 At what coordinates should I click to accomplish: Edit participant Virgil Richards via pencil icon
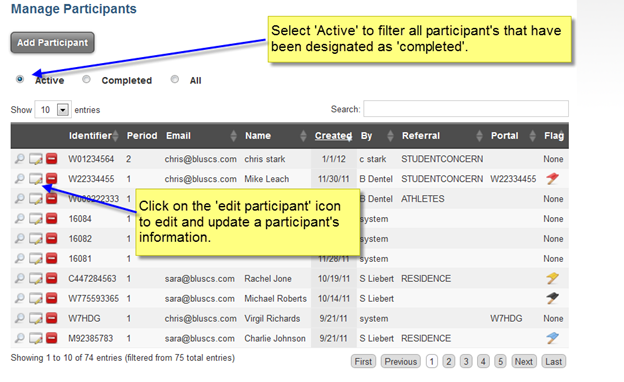[x=36, y=318]
